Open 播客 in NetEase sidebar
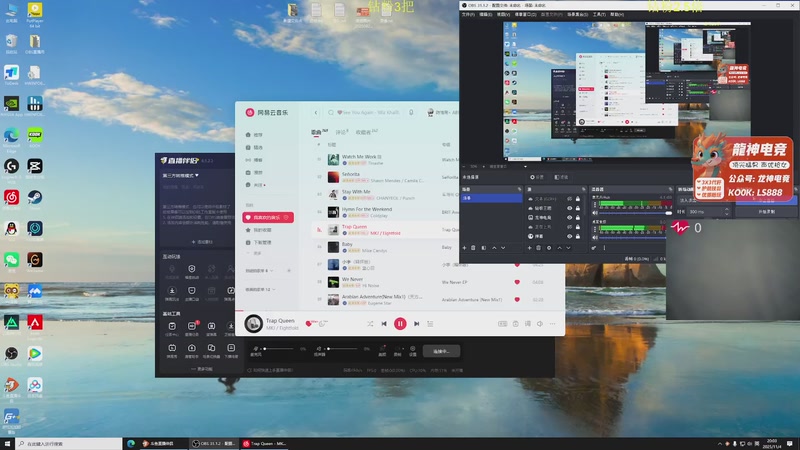 [255, 160]
